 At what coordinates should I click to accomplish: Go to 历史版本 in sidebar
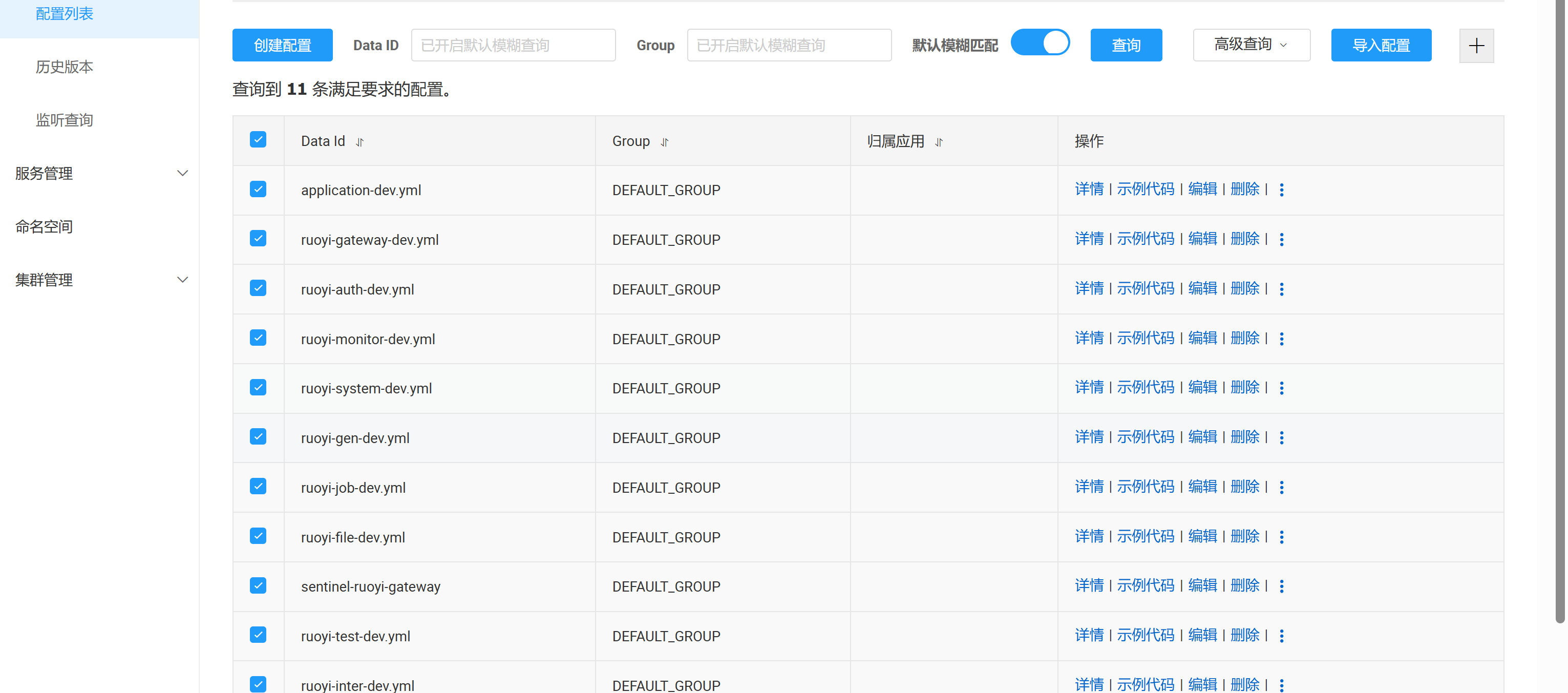[65, 67]
